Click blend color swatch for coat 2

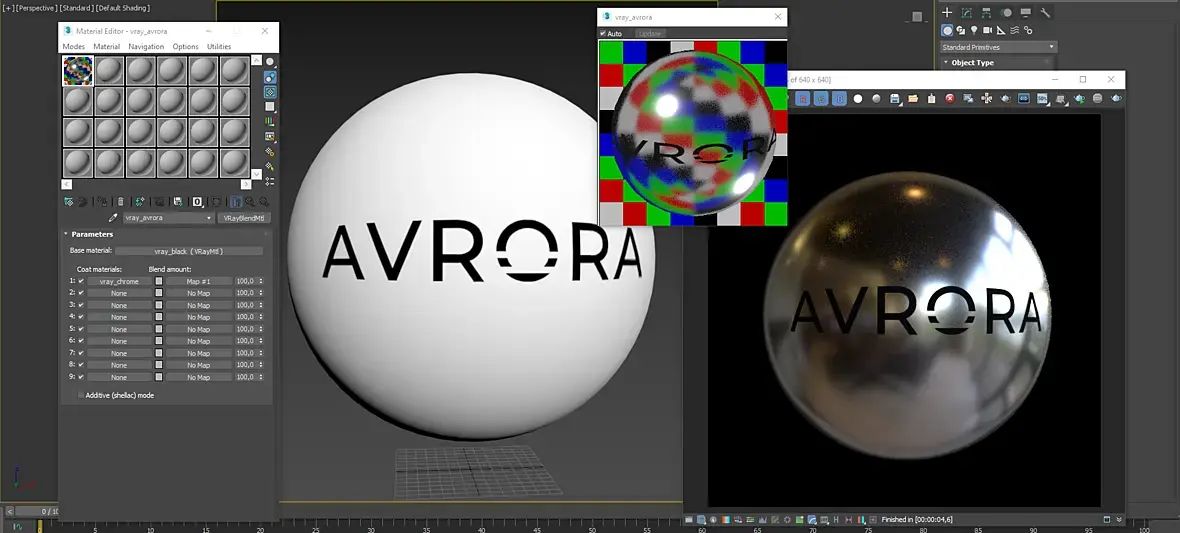[x=159, y=293]
